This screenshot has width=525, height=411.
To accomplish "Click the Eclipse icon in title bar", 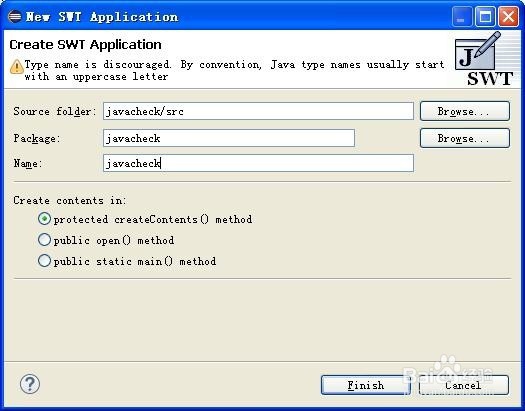I will [15, 16].
